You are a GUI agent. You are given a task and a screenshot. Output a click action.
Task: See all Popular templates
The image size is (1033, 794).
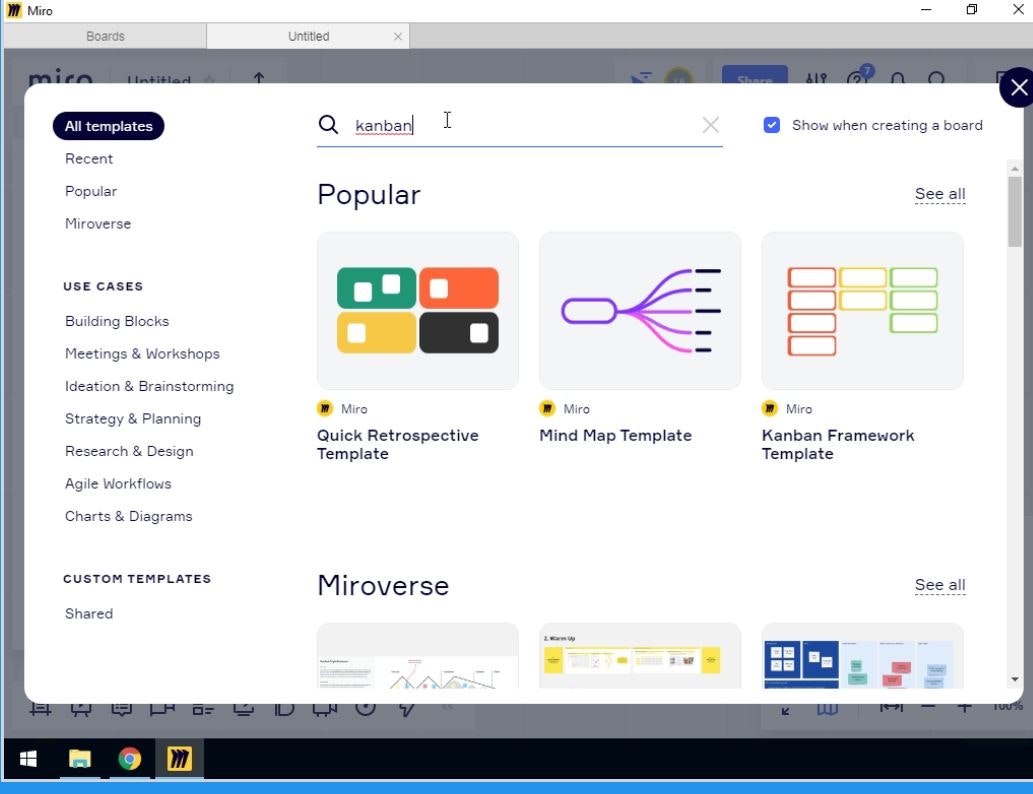click(940, 194)
